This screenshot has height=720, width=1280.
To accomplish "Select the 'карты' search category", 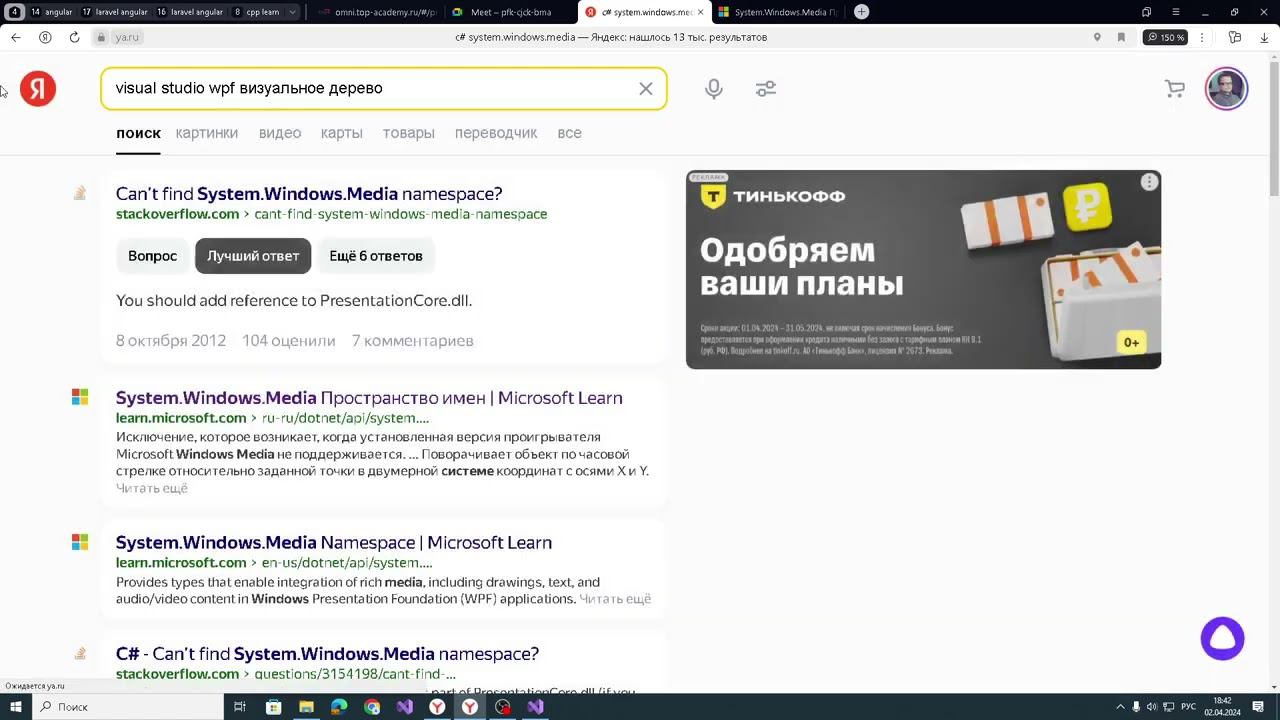I will pos(342,133).
